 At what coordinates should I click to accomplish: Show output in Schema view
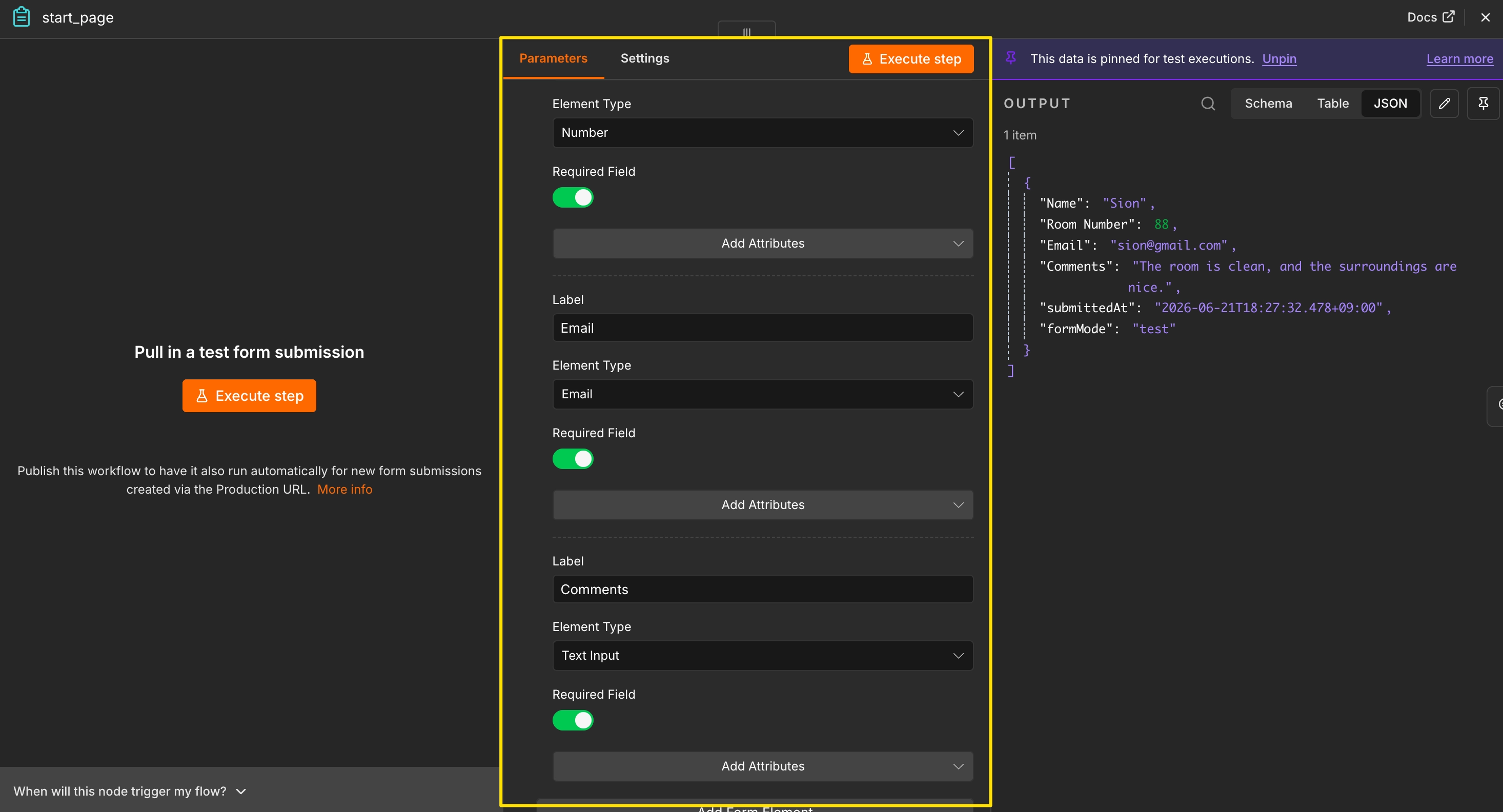pos(1268,103)
